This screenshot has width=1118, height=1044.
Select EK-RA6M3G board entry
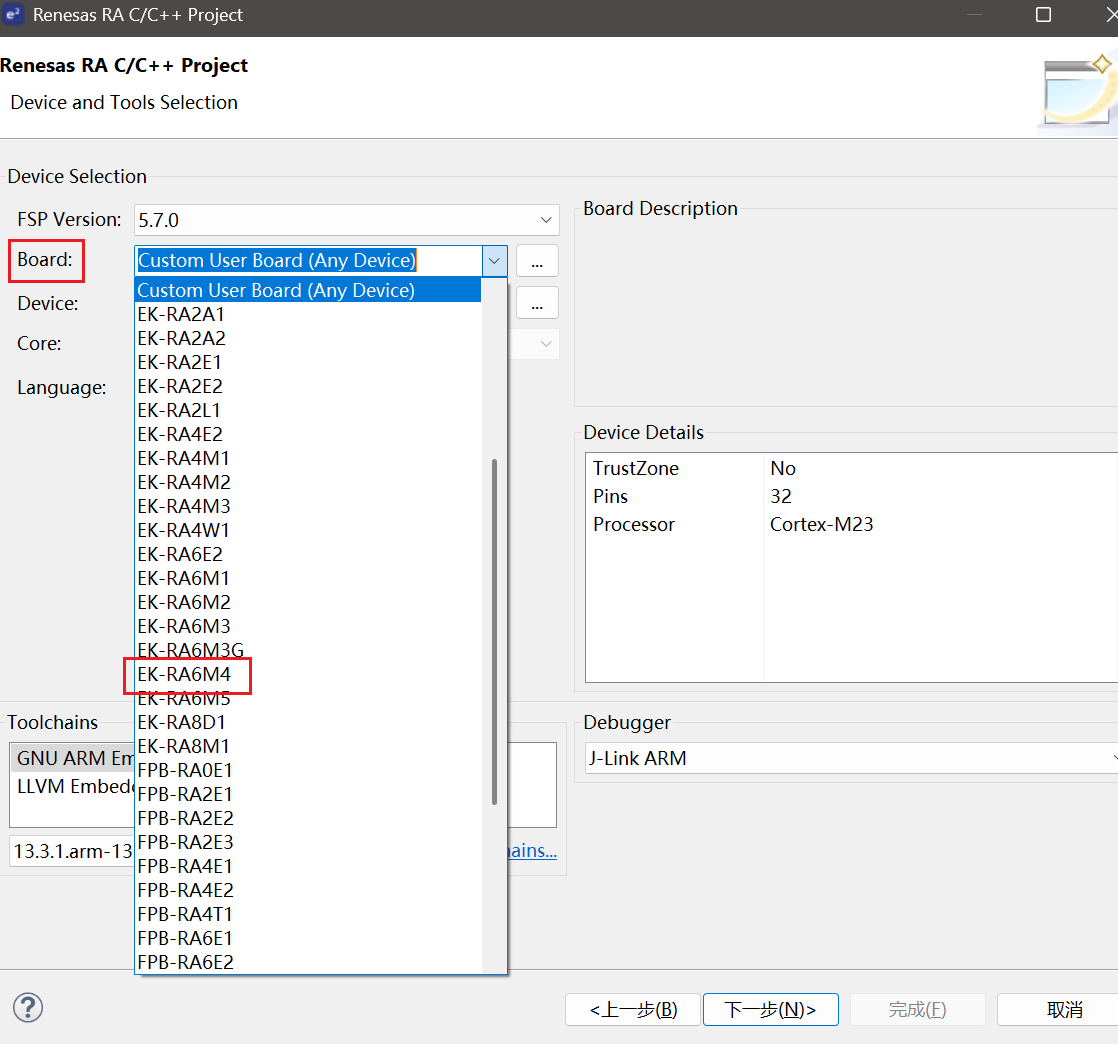(x=308, y=650)
